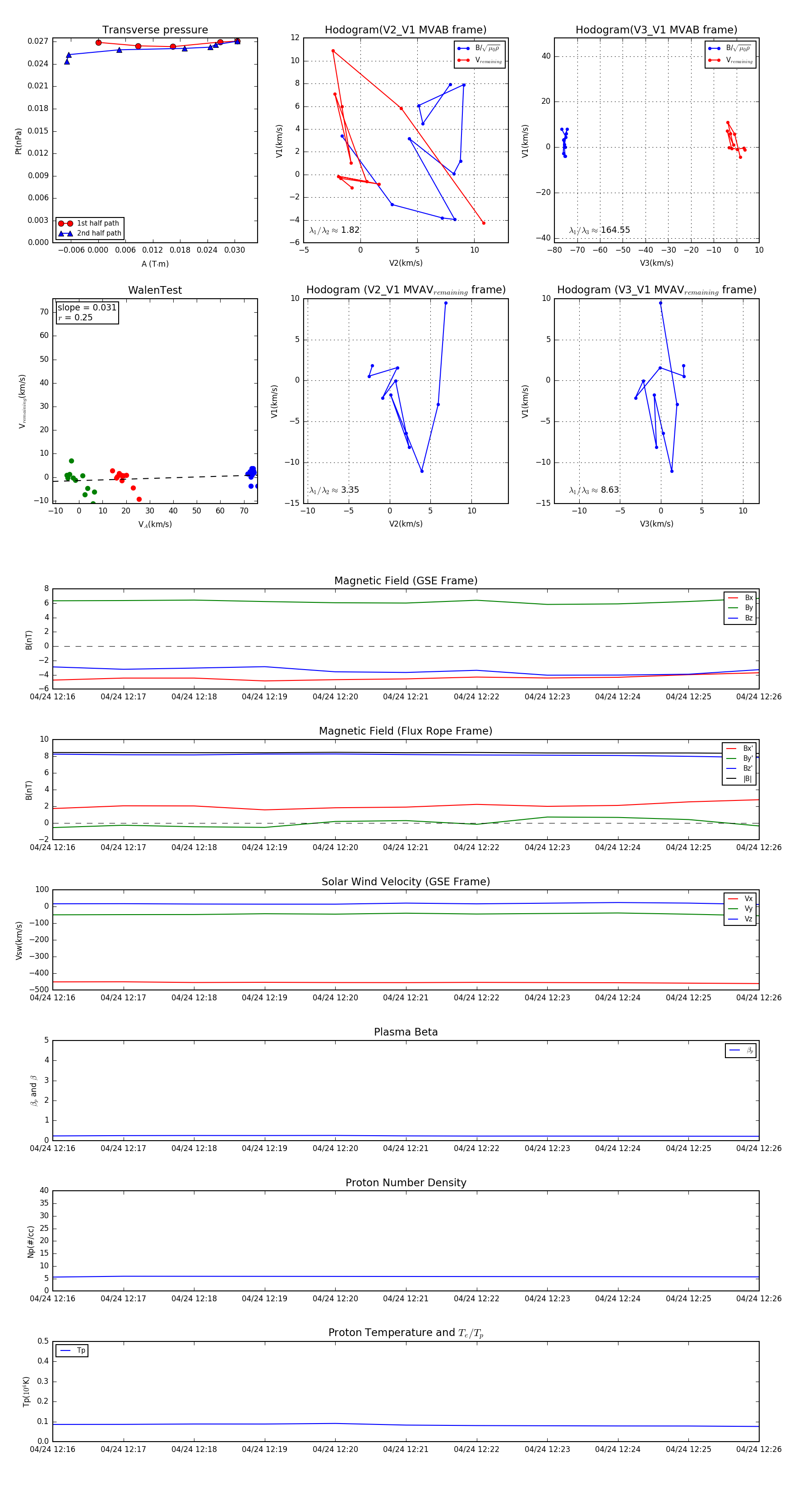Click the '1st half path' legend entry
The height and width of the screenshot is (1489, 812).
pyautogui.click(x=90, y=223)
